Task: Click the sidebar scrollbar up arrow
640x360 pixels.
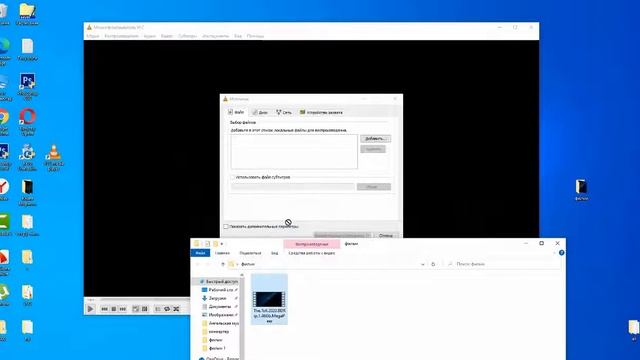Action: click(242, 276)
